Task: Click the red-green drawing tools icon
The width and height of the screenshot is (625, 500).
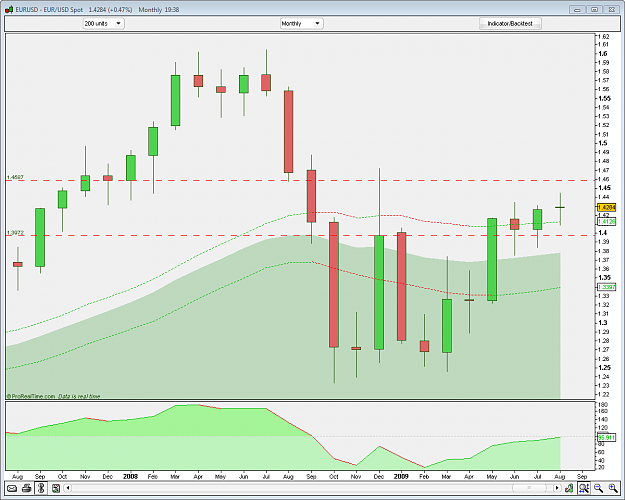Action: (x=569, y=488)
